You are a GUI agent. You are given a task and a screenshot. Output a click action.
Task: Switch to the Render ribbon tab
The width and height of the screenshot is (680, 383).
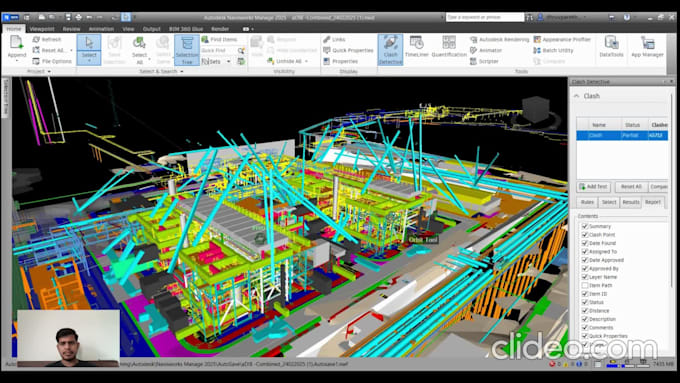pos(220,29)
